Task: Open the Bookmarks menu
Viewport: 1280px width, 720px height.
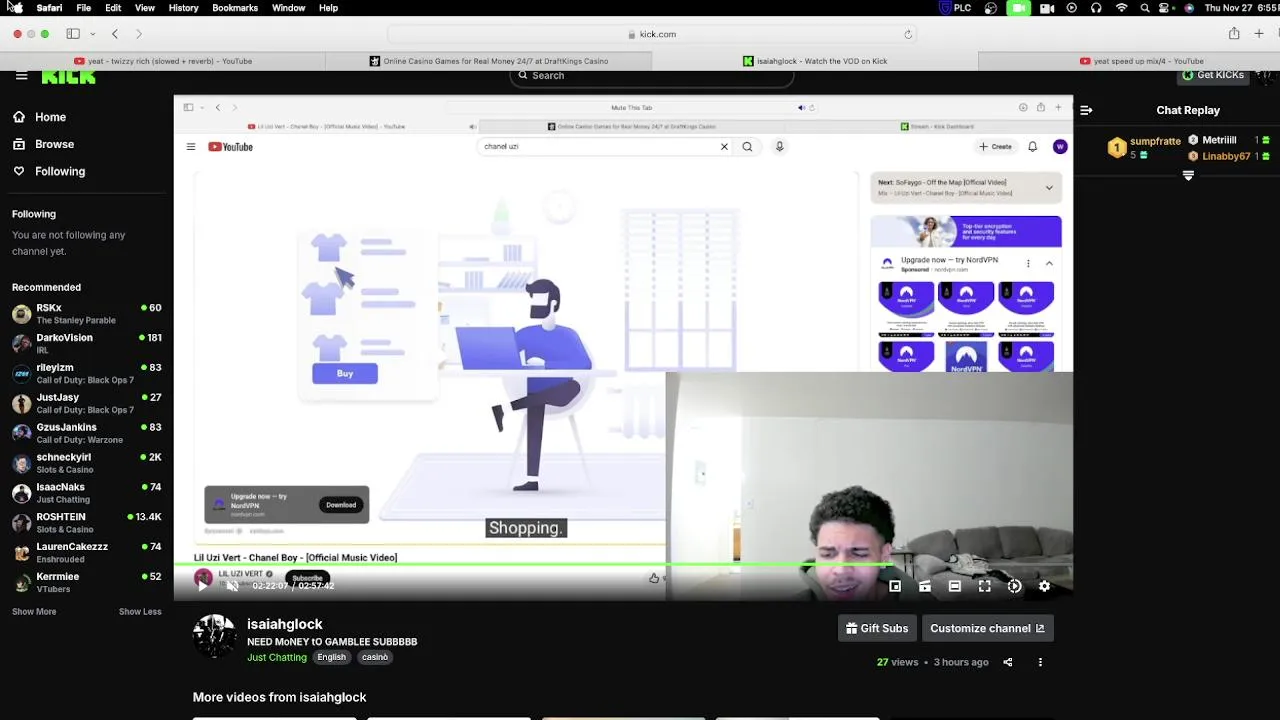Action: [x=235, y=8]
